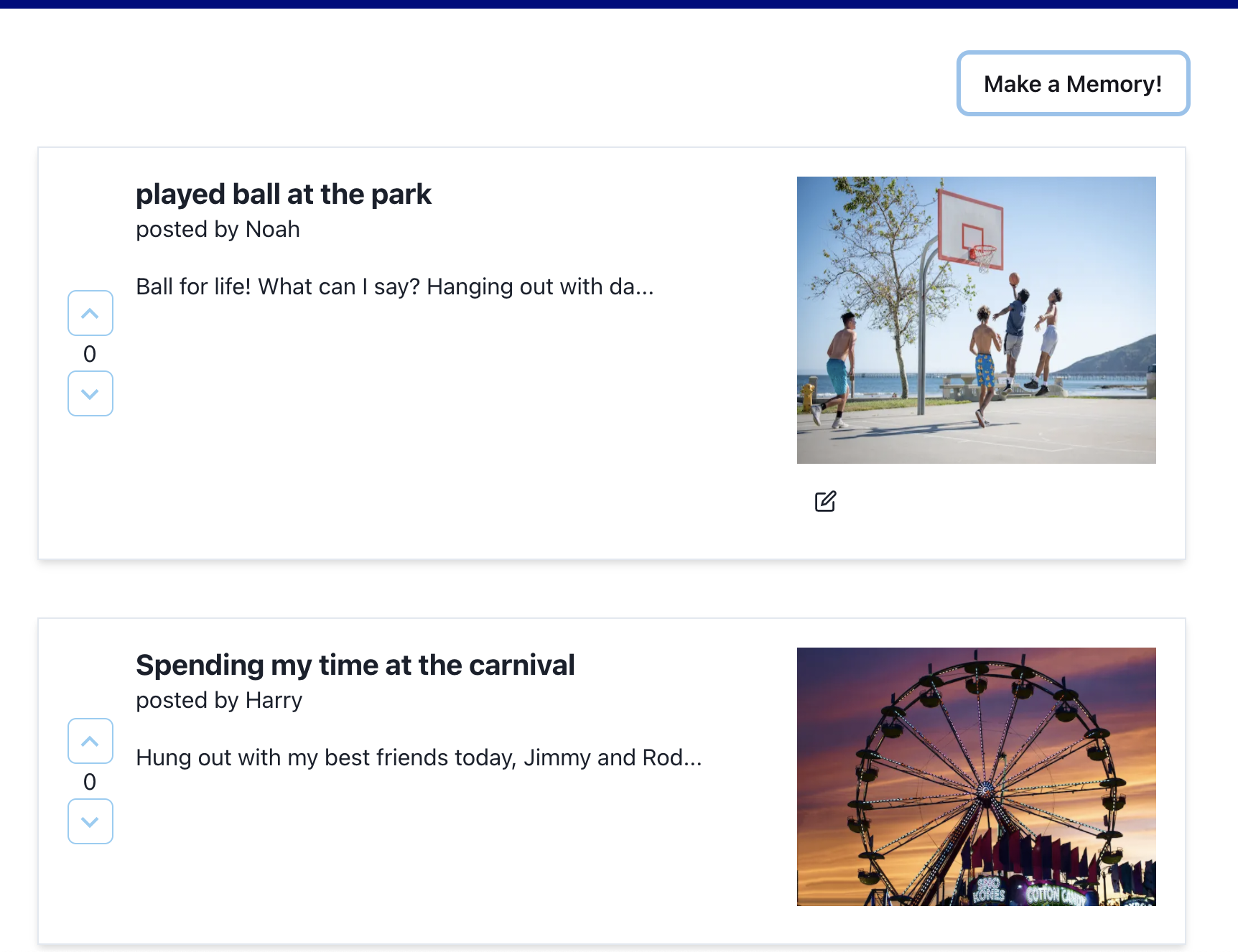Open Noah's profile via posted by Noah text
The image size is (1238, 952).
tap(218, 229)
